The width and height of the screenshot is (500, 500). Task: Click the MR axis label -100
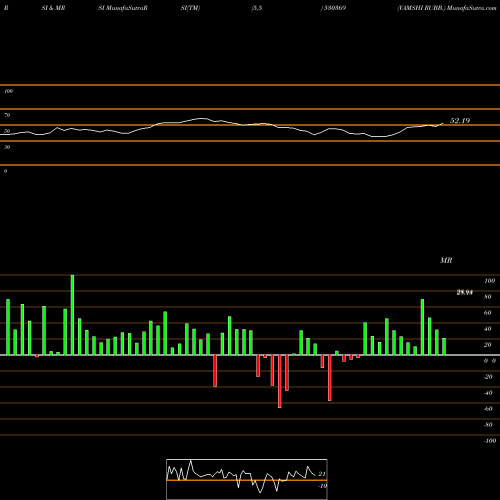[490, 441]
